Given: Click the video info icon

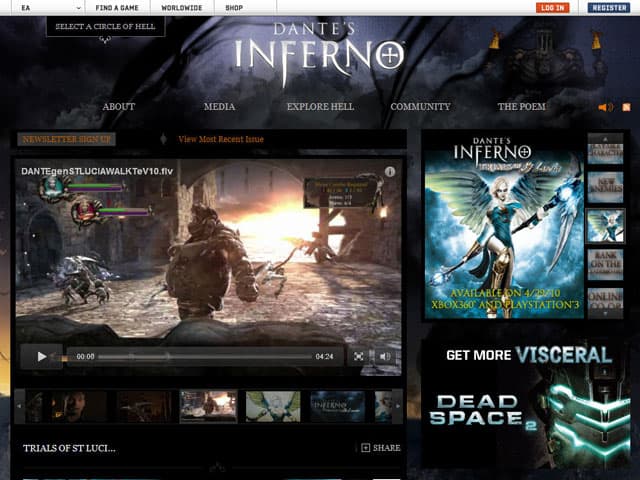Looking at the screenshot, I should (x=390, y=172).
